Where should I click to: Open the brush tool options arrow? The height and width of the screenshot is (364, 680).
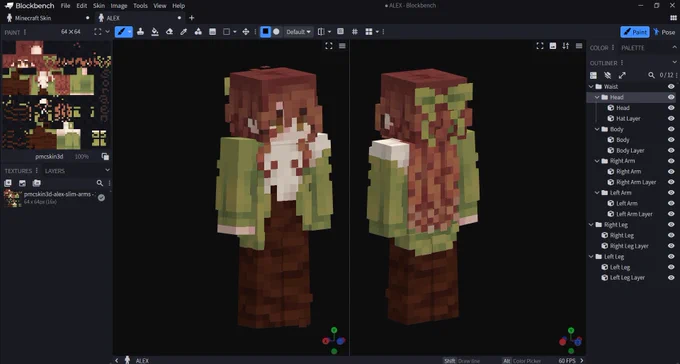(x=130, y=32)
